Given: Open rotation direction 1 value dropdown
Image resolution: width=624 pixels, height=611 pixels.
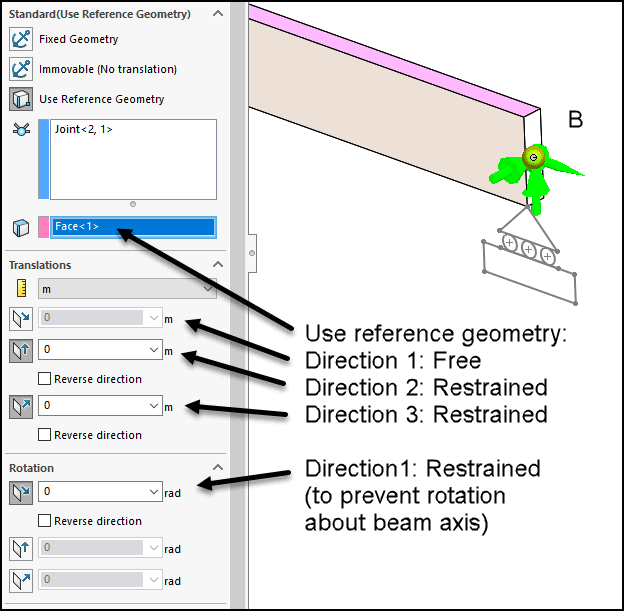Looking at the screenshot, I should pyautogui.click(x=154, y=492).
